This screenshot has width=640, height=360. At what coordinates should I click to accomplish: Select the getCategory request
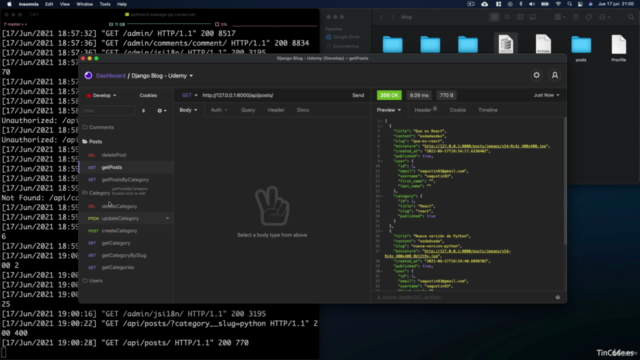coord(126,243)
